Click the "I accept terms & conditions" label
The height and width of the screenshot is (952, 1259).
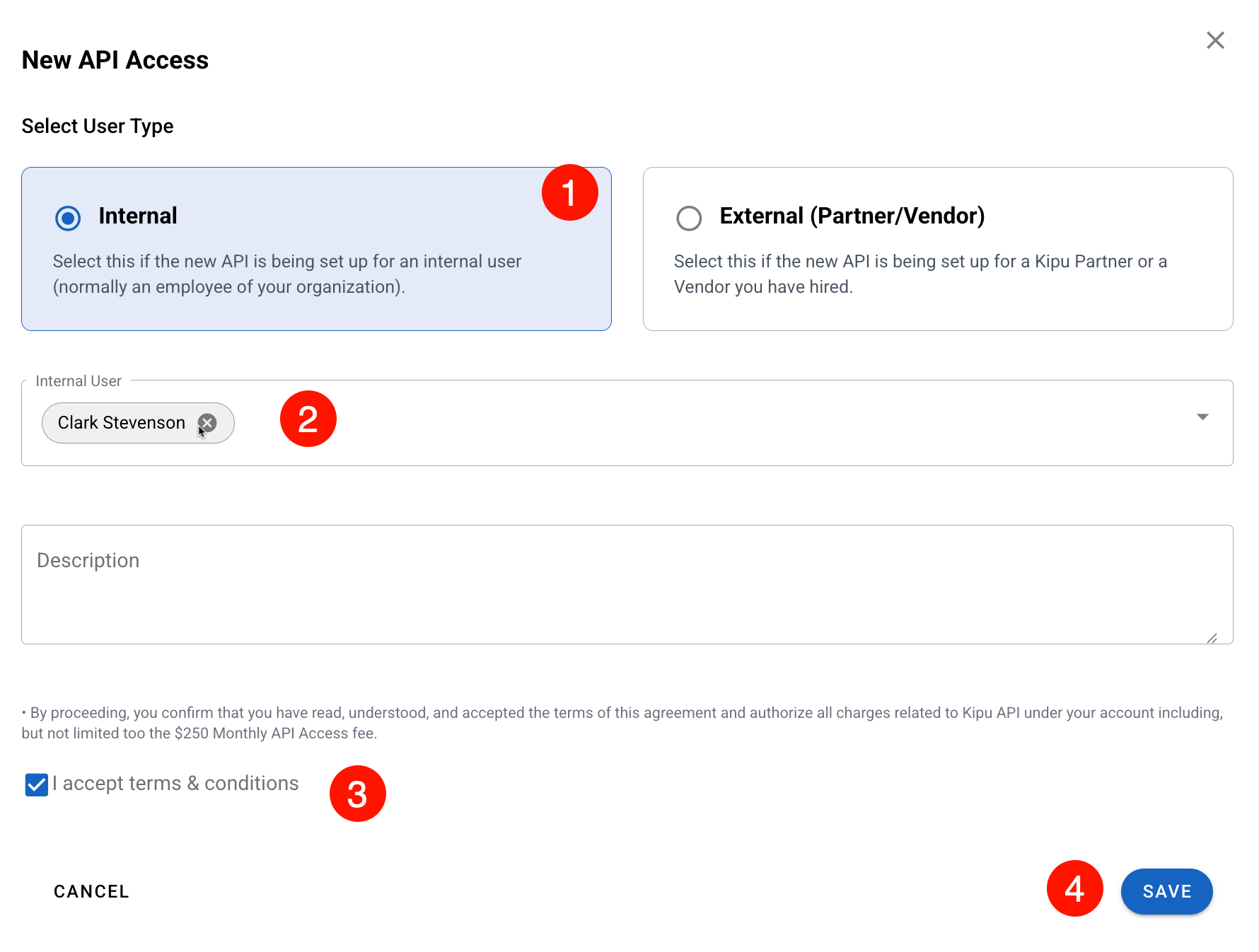point(175,784)
